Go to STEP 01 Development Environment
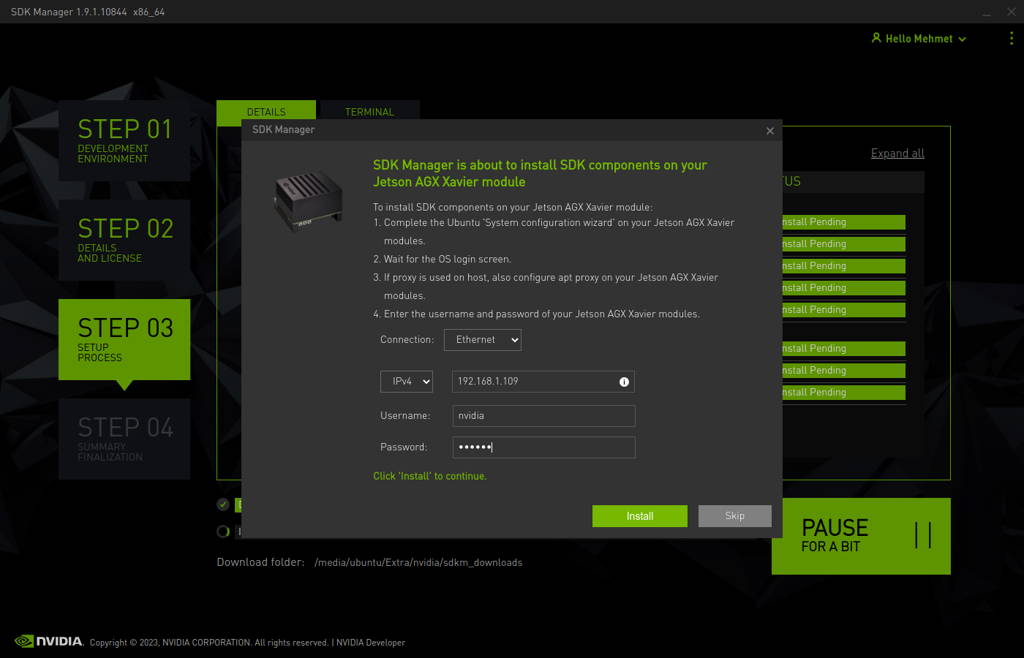Screen dimensions: 1024x658 pos(125,140)
